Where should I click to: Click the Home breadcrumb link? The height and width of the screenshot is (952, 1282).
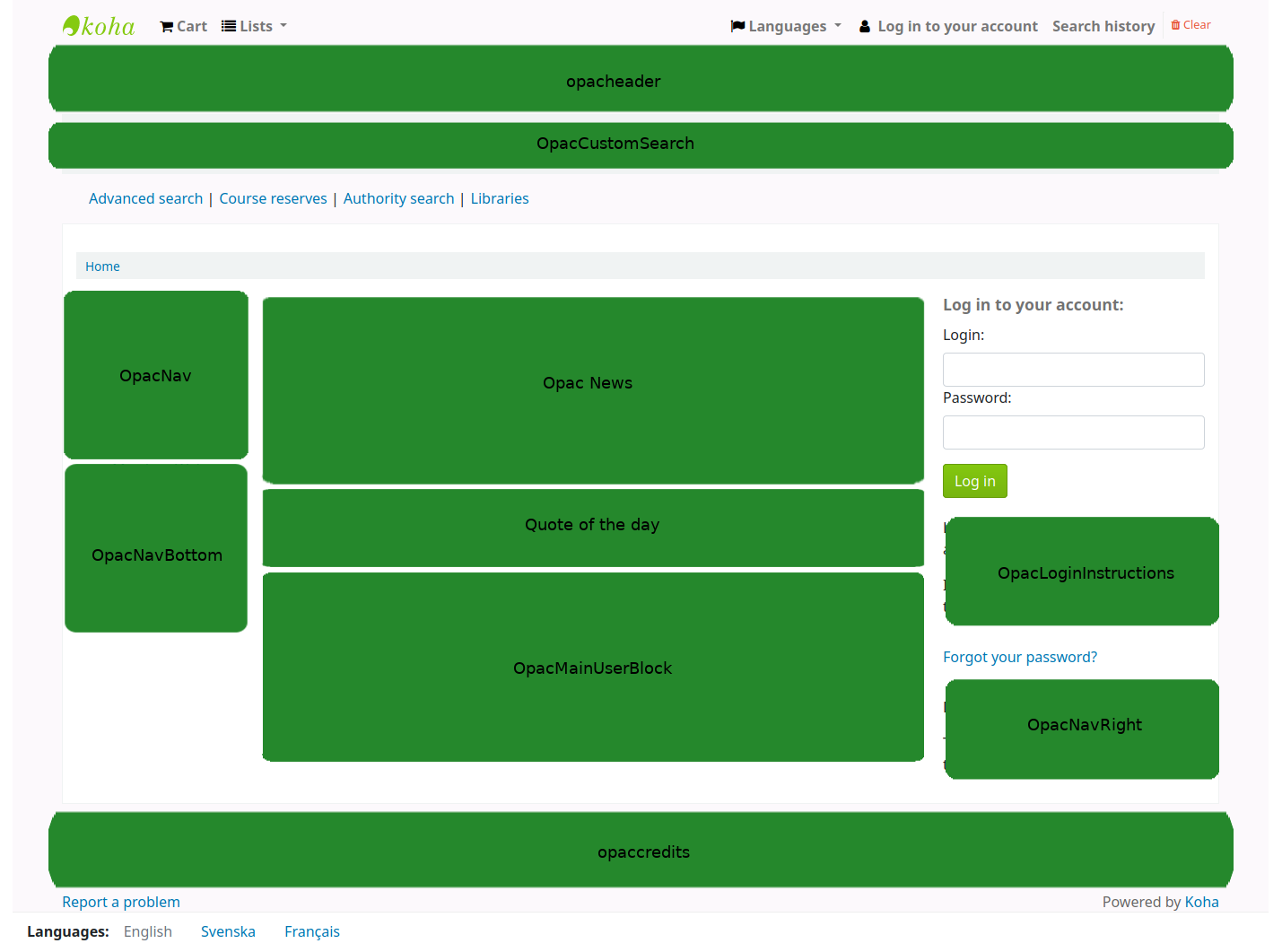[x=102, y=266]
